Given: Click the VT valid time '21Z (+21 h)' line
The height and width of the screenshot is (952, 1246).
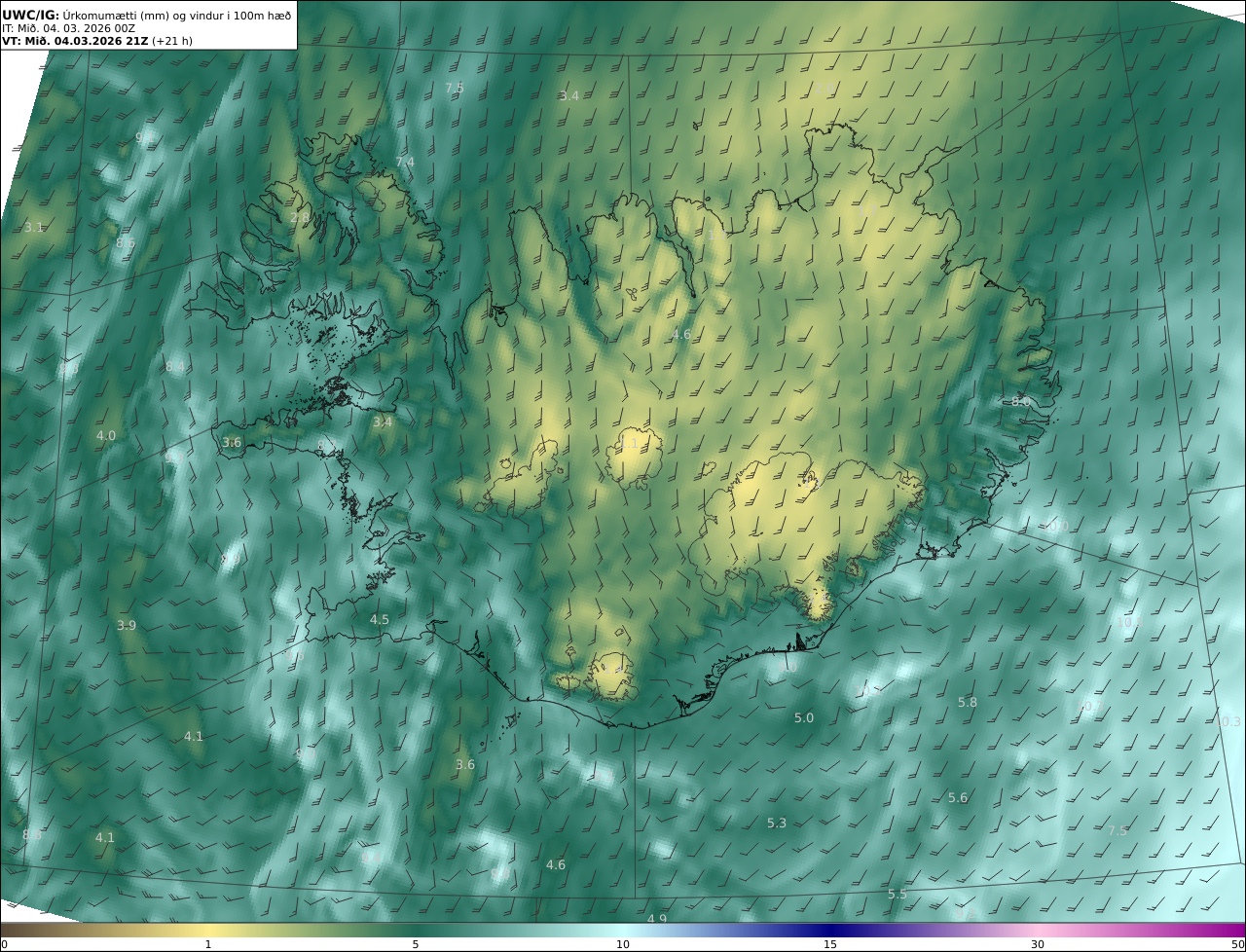Looking at the screenshot, I should point(96,42).
